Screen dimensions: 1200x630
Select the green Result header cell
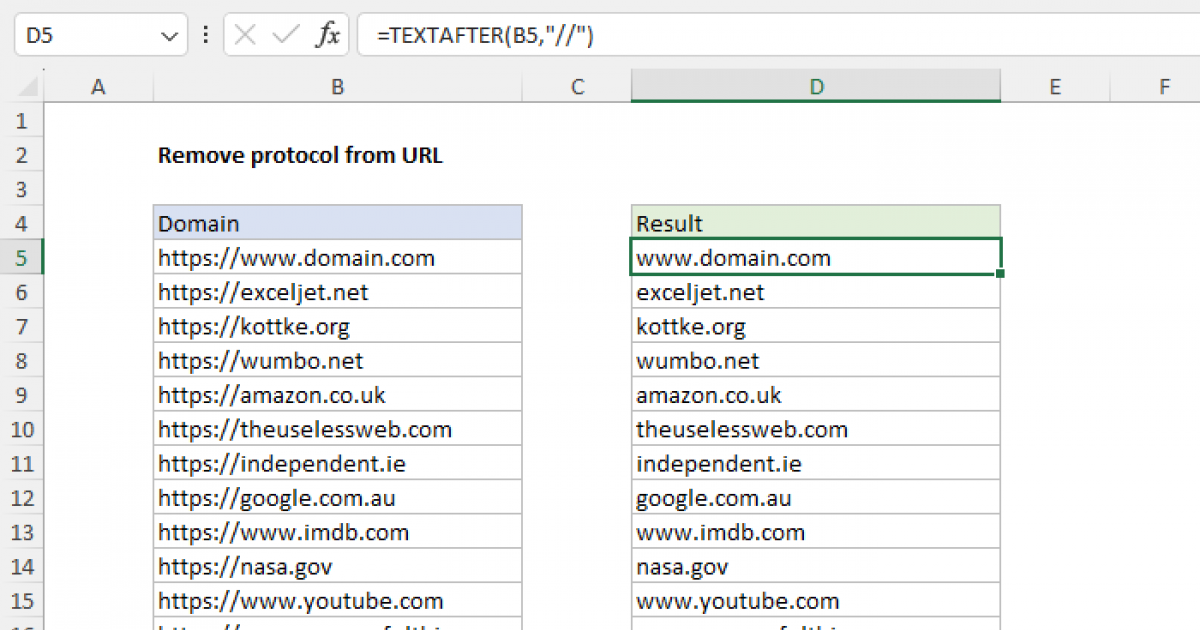816,223
